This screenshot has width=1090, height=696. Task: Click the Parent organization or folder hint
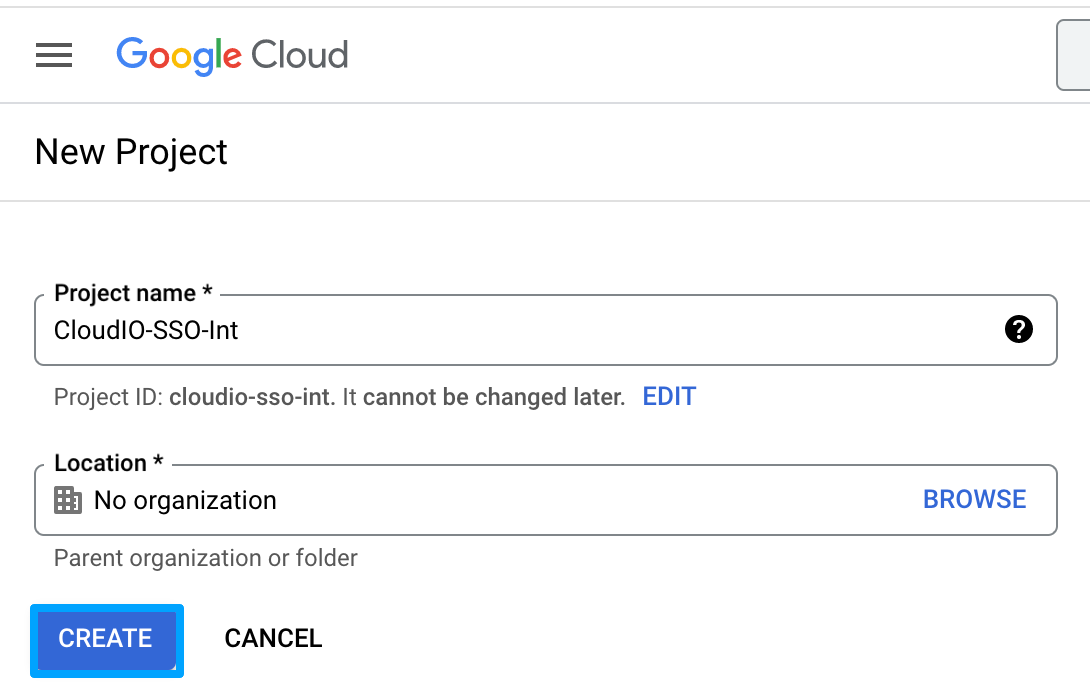tap(206, 557)
